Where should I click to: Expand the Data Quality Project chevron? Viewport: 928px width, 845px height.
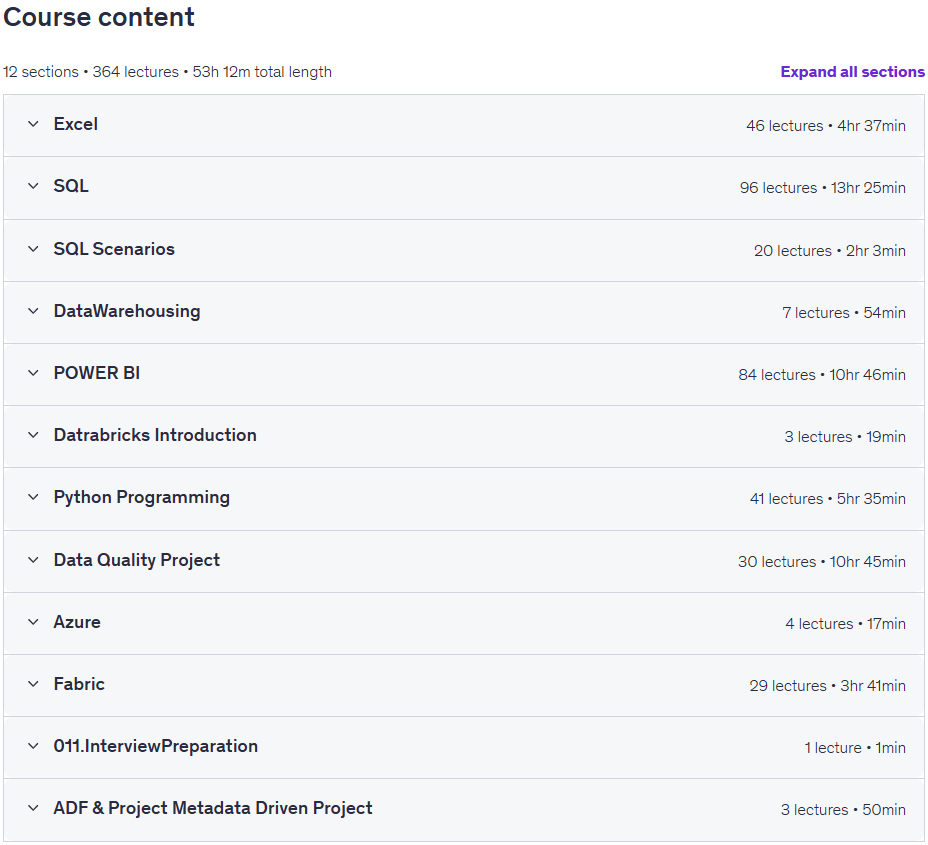[33, 560]
